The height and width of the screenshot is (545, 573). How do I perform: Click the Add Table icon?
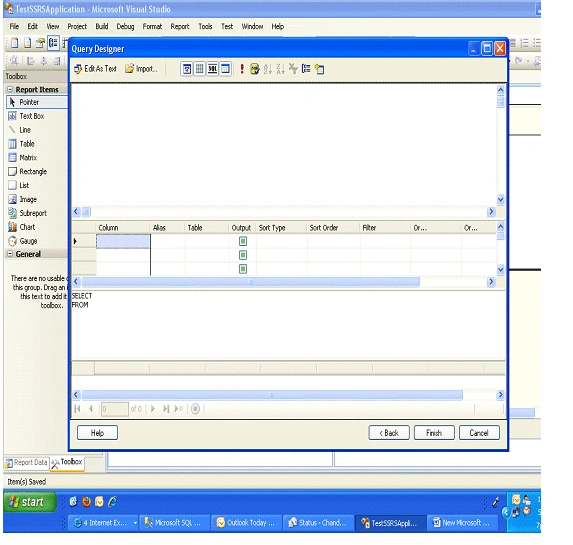pyautogui.click(x=319, y=69)
